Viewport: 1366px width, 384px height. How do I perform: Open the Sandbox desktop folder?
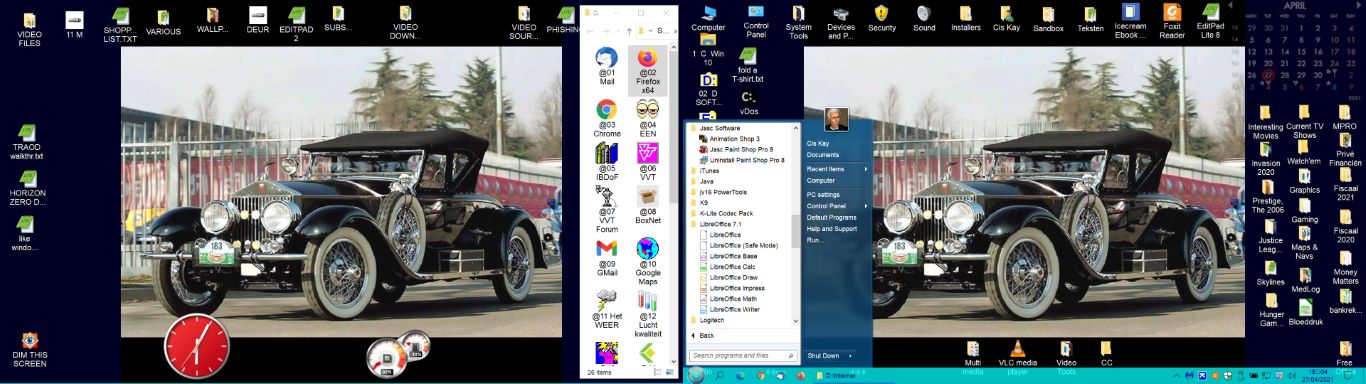click(x=1048, y=19)
